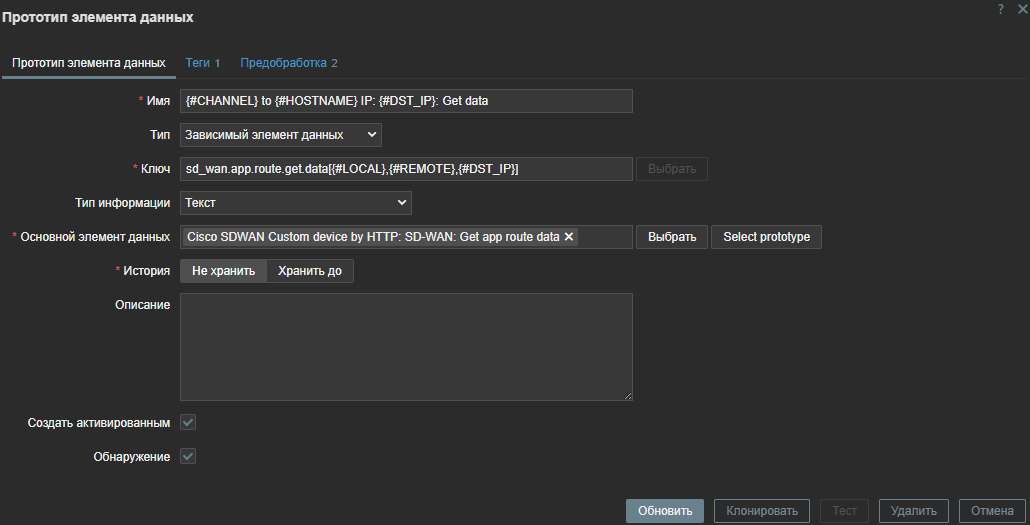Image resolution: width=1030 pixels, height=525 pixels.
Task: Click the help question mark icon
Action: 1001,9
